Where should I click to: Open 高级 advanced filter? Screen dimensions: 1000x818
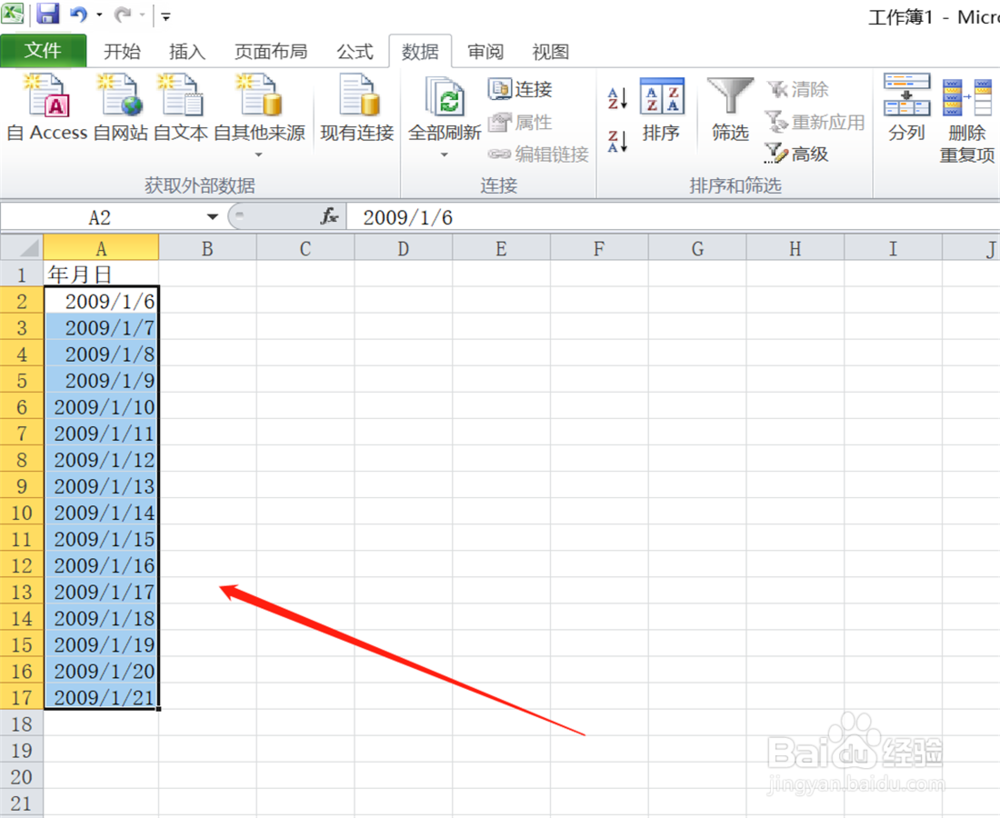click(797, 153)
